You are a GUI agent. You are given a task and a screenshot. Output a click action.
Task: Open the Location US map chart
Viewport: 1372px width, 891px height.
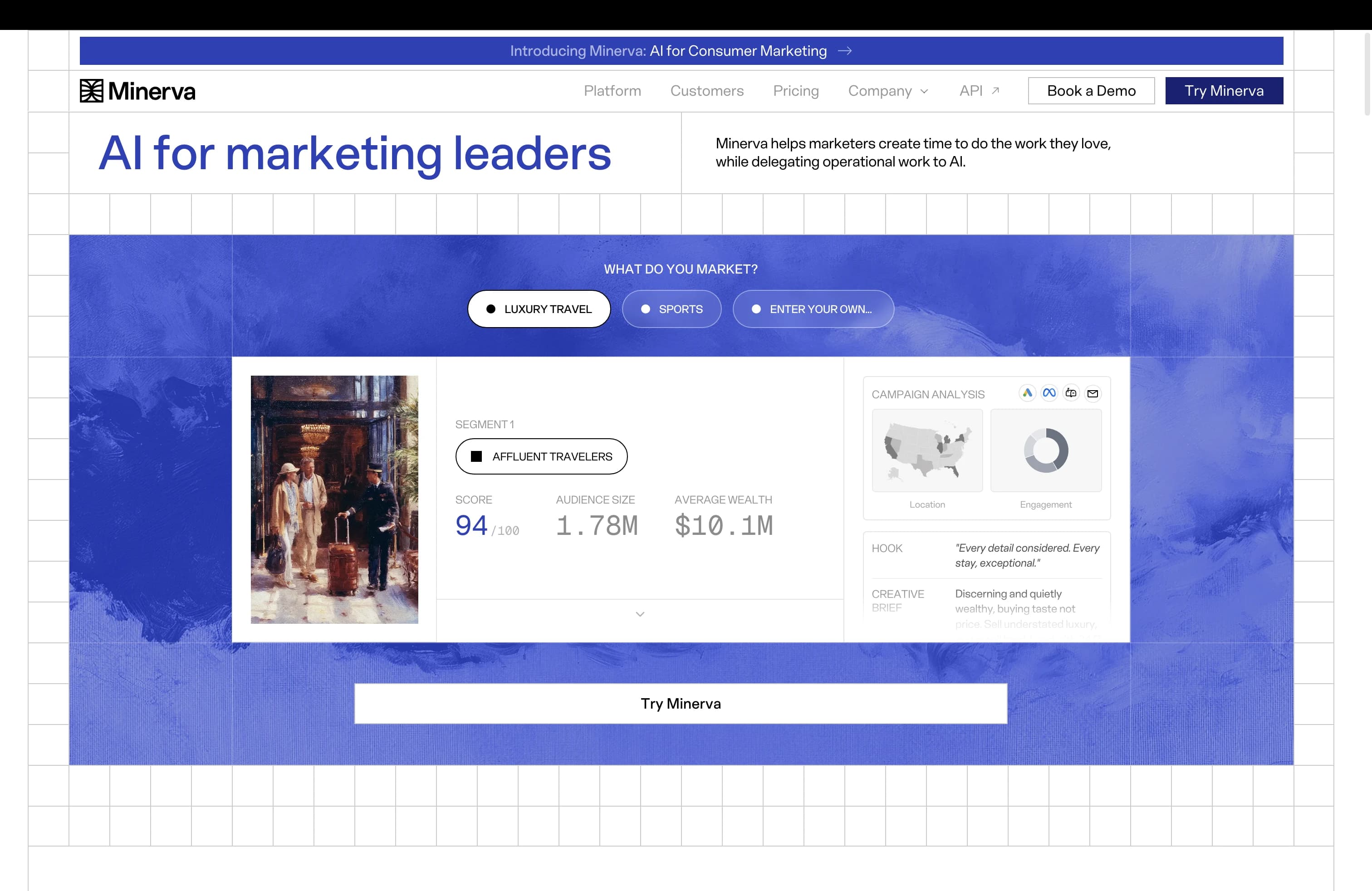pos(927,450)
